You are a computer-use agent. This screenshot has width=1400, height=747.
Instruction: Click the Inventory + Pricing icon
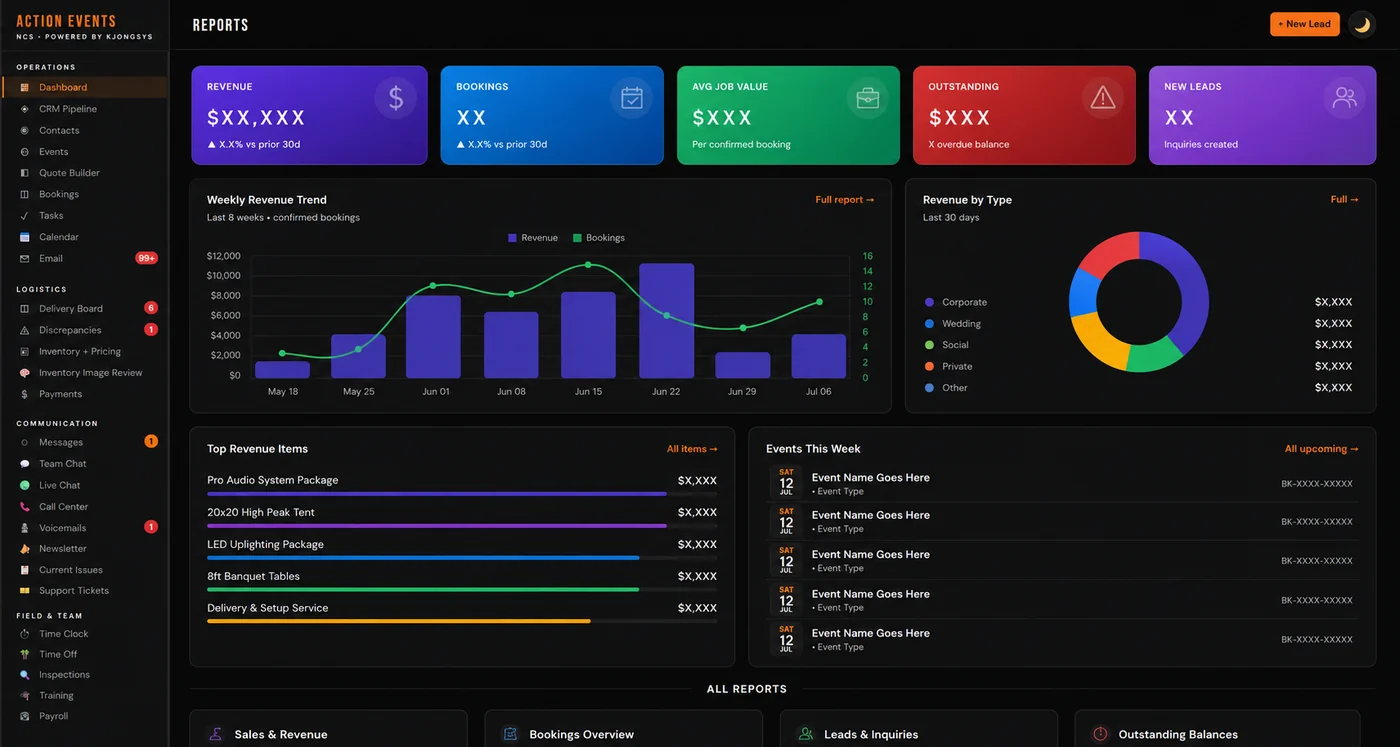coord(25,352)
